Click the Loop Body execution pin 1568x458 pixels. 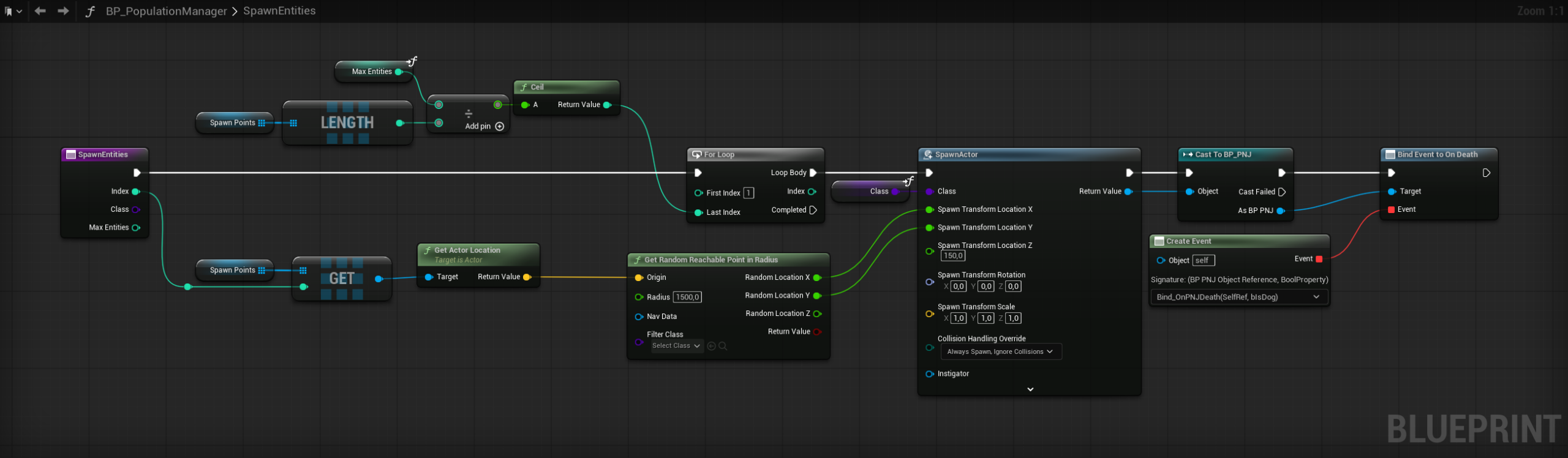point(813,173)
